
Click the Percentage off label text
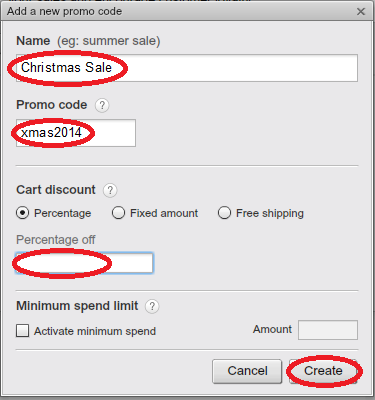[56, 240]
